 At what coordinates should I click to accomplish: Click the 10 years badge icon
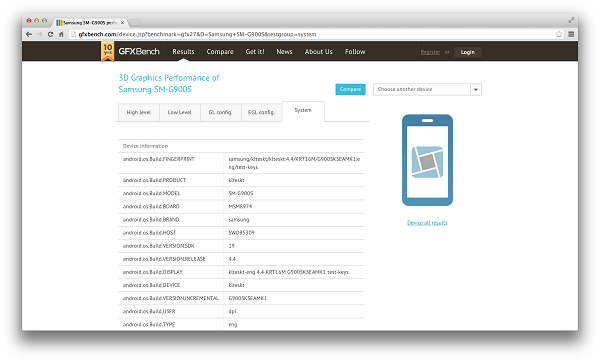pos(108,52)
